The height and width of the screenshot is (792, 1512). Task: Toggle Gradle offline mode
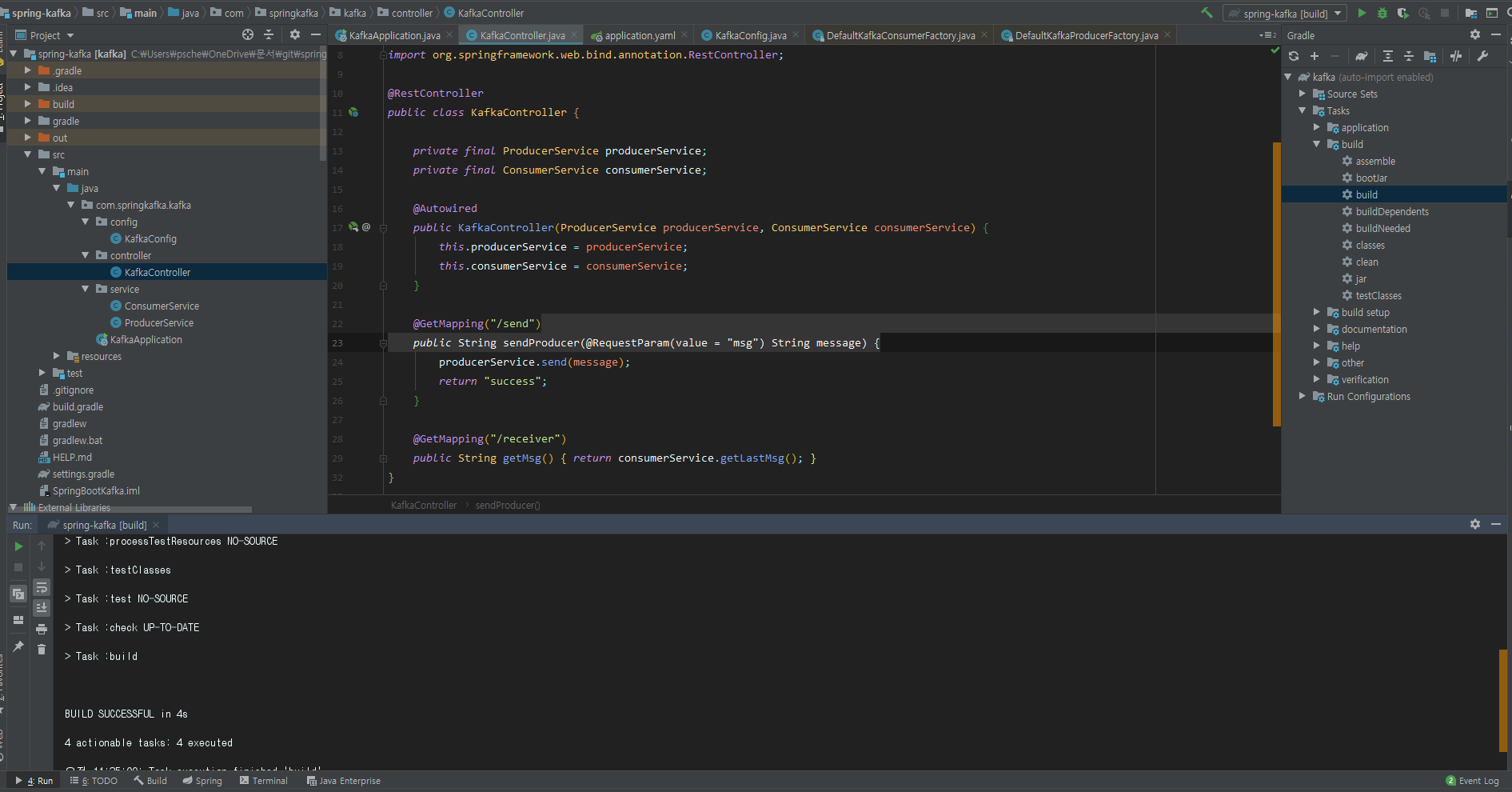point(1456,56)
